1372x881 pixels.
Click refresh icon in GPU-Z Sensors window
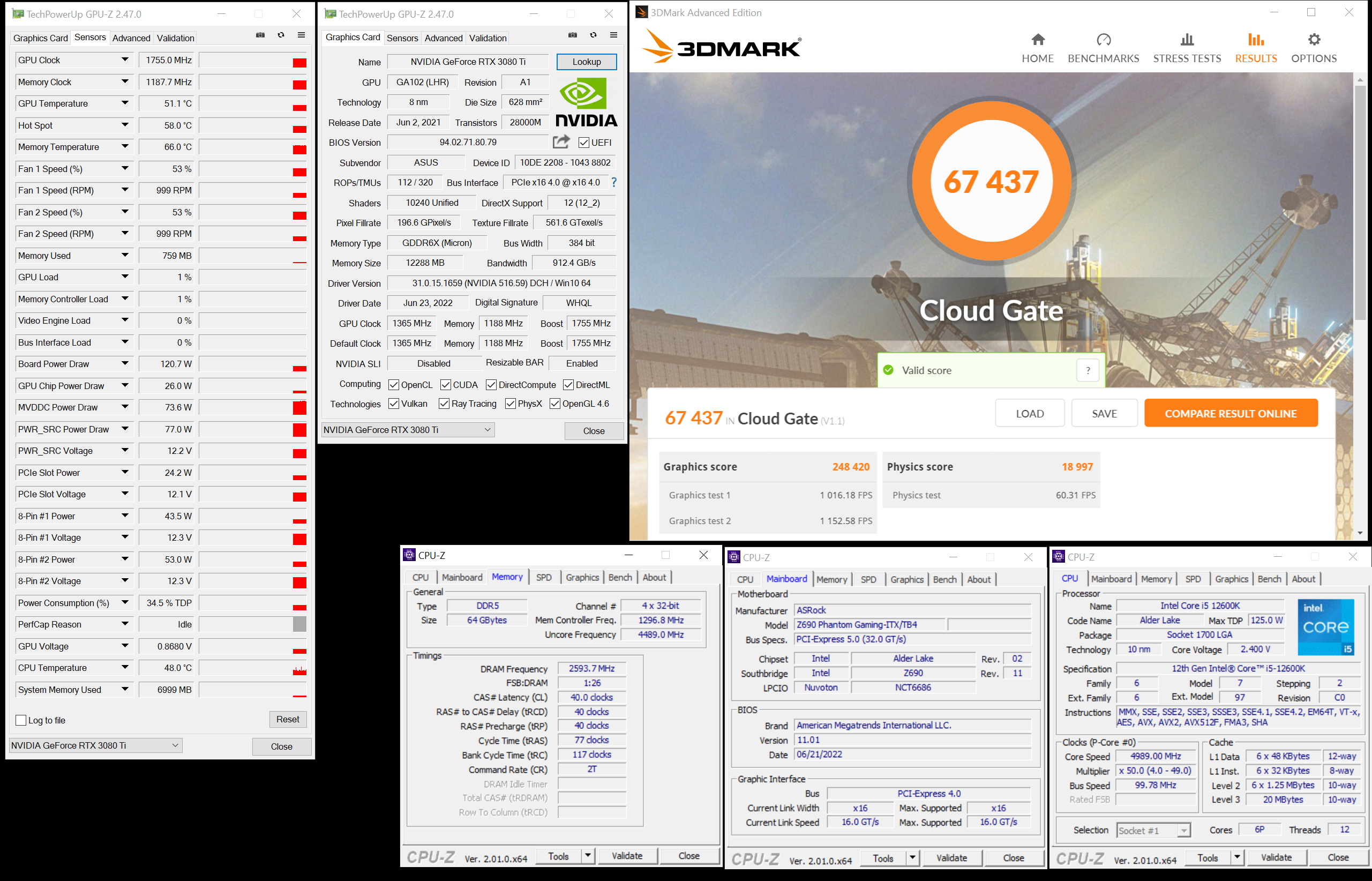click(x=281, y=35)
